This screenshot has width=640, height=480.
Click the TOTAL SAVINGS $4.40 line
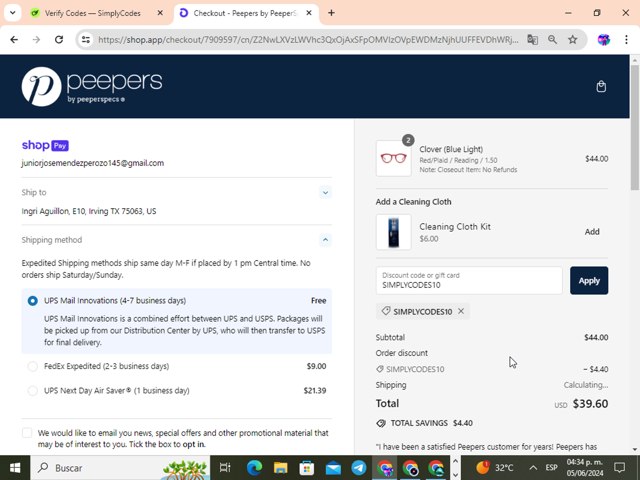(x=424, y=423)
